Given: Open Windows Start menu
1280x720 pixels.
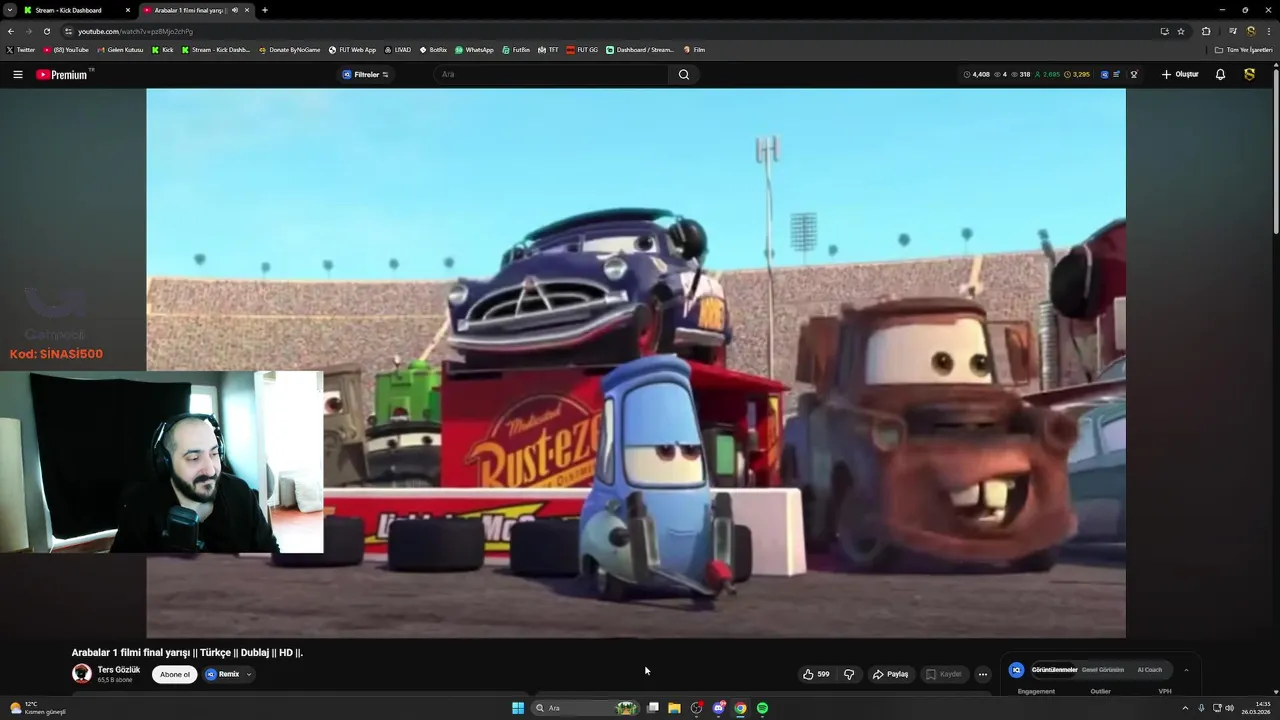Looking at the screenshot, I should 518,708.
